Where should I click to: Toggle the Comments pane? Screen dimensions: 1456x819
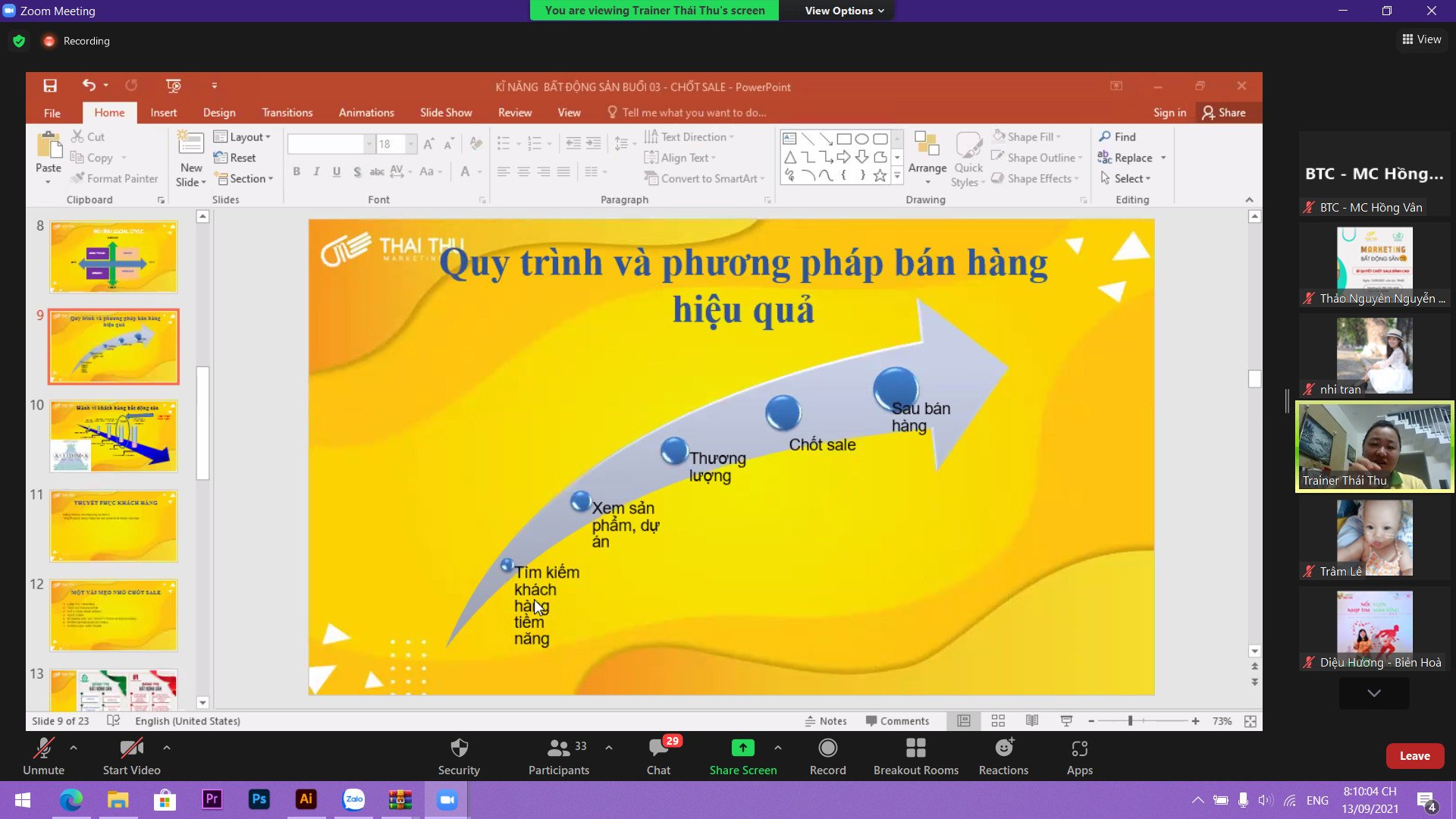point(899,720)
